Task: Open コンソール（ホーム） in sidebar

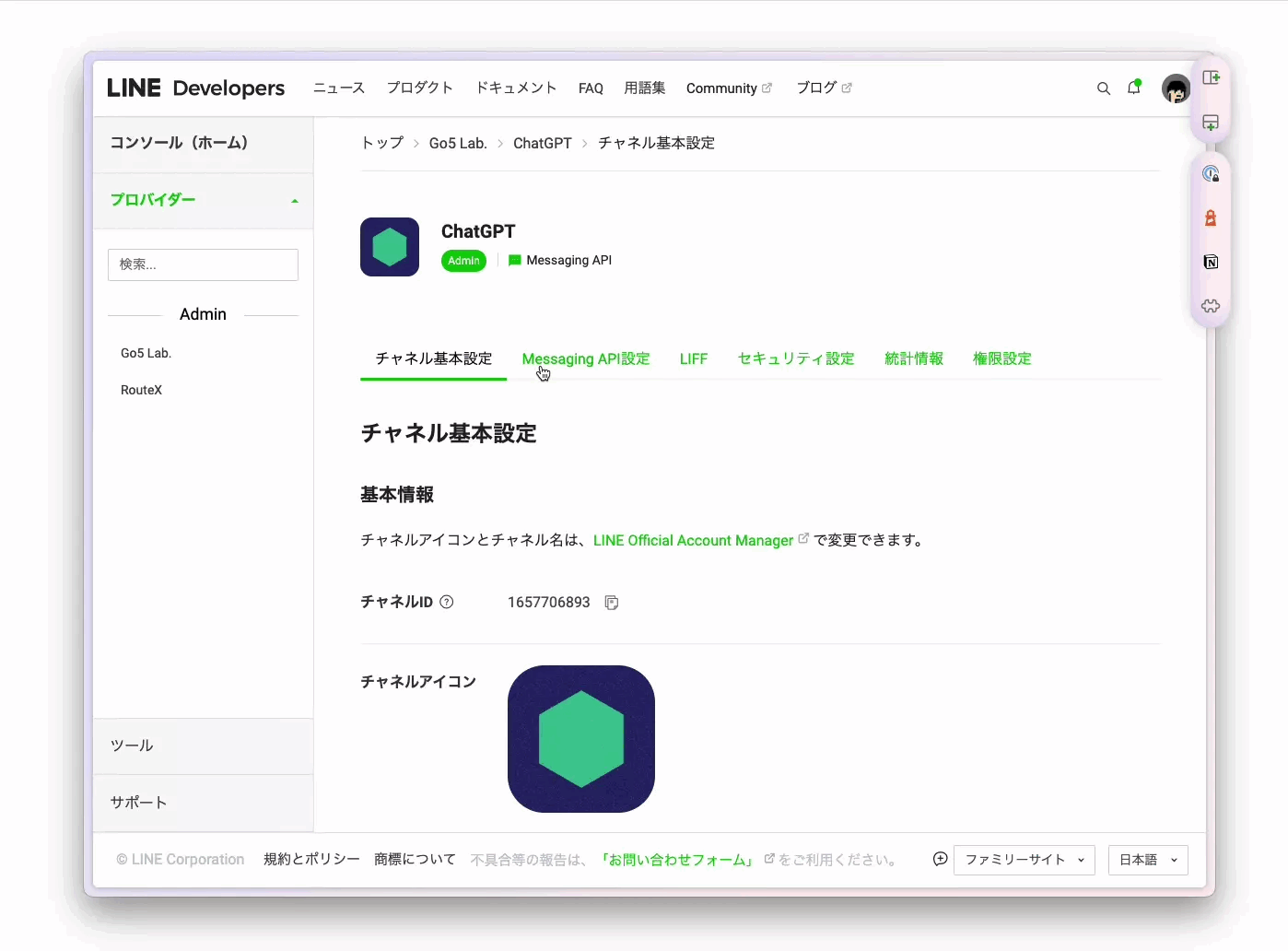Action: point(203,144)
